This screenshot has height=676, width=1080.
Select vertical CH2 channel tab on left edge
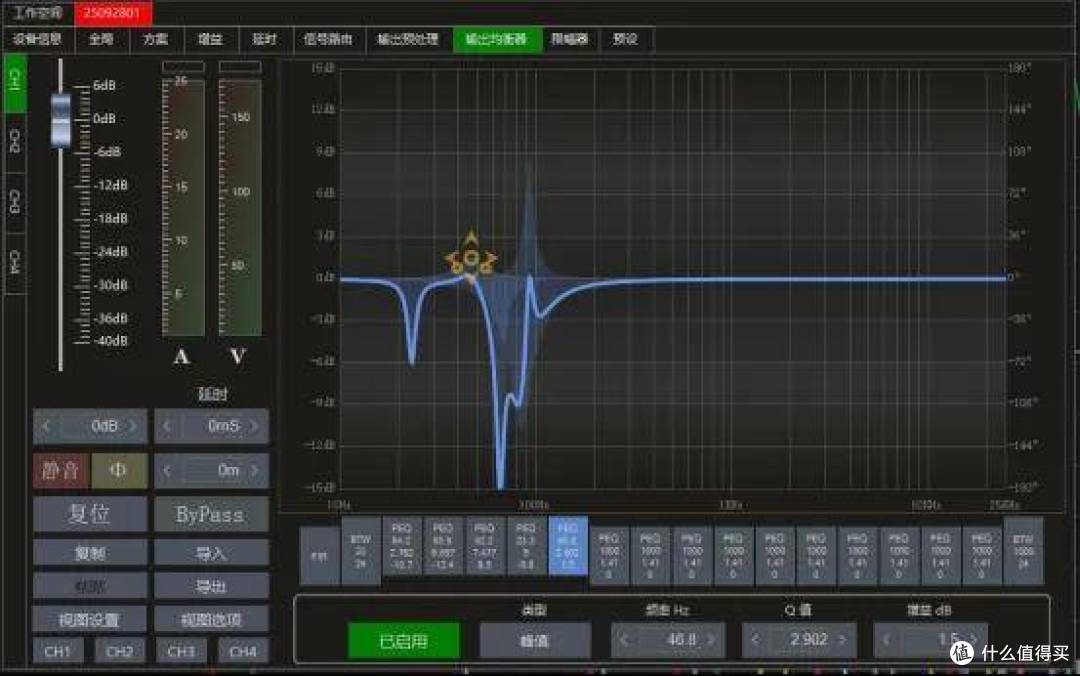(x=14, y=141)
